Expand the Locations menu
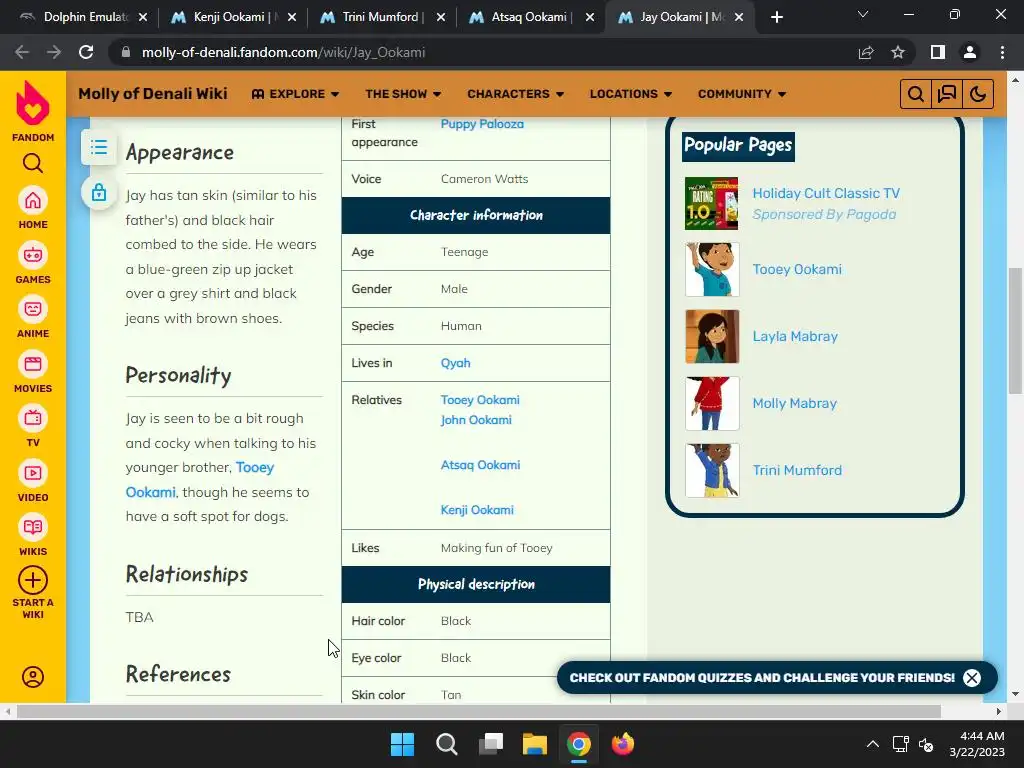 click(631, 94)
